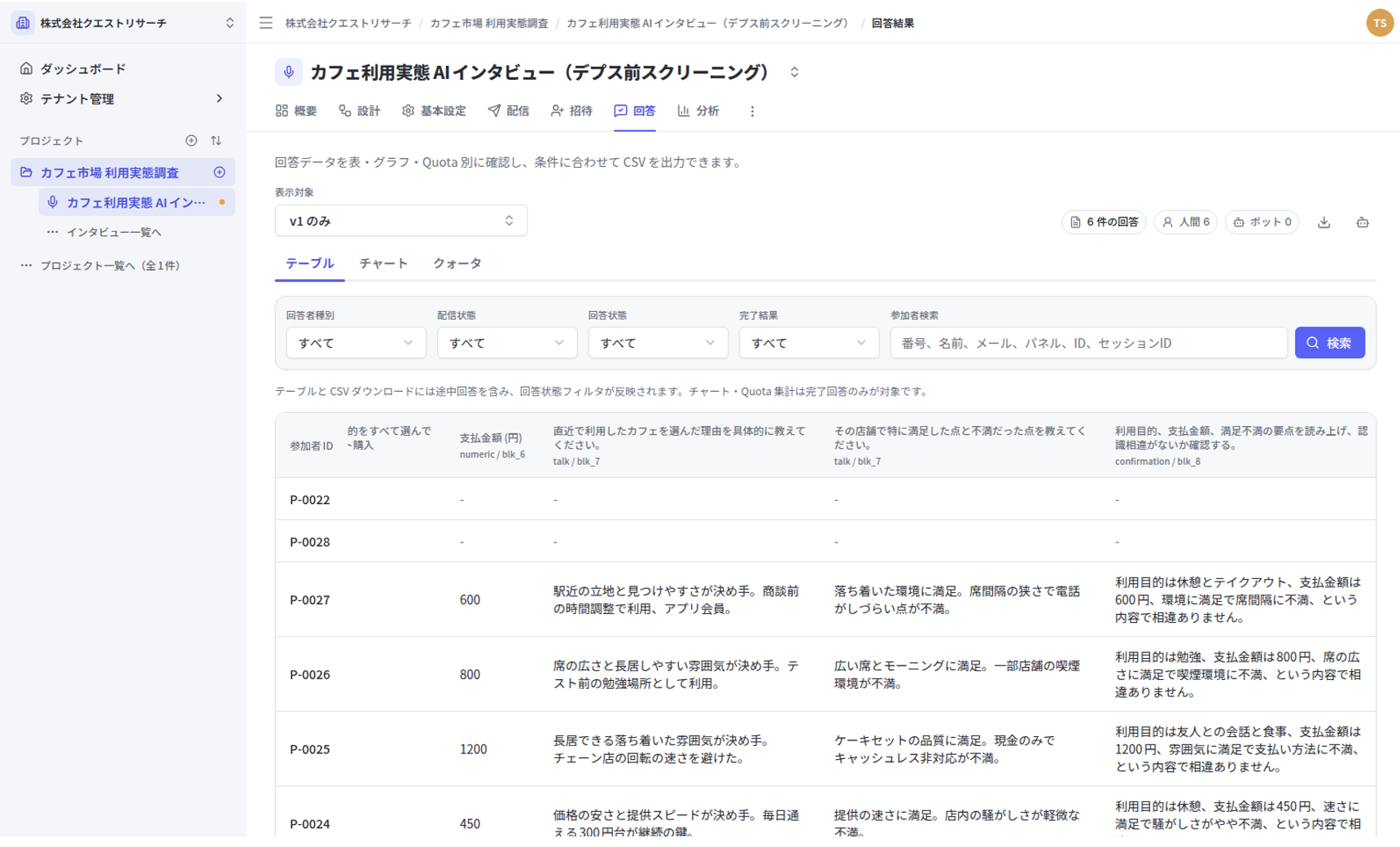Toggle sidebar with the hamburger icon
Viewport: 1400px width, 847px height.
tap(266, 23)
